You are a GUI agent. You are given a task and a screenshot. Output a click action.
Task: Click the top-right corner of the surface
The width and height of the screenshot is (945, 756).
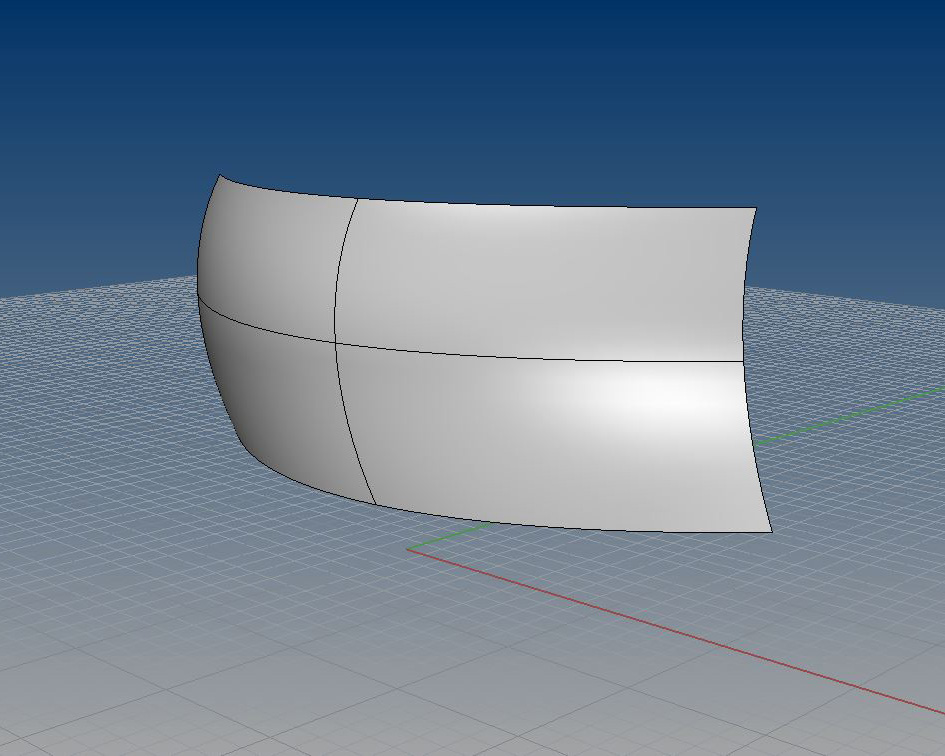(756, 208)
